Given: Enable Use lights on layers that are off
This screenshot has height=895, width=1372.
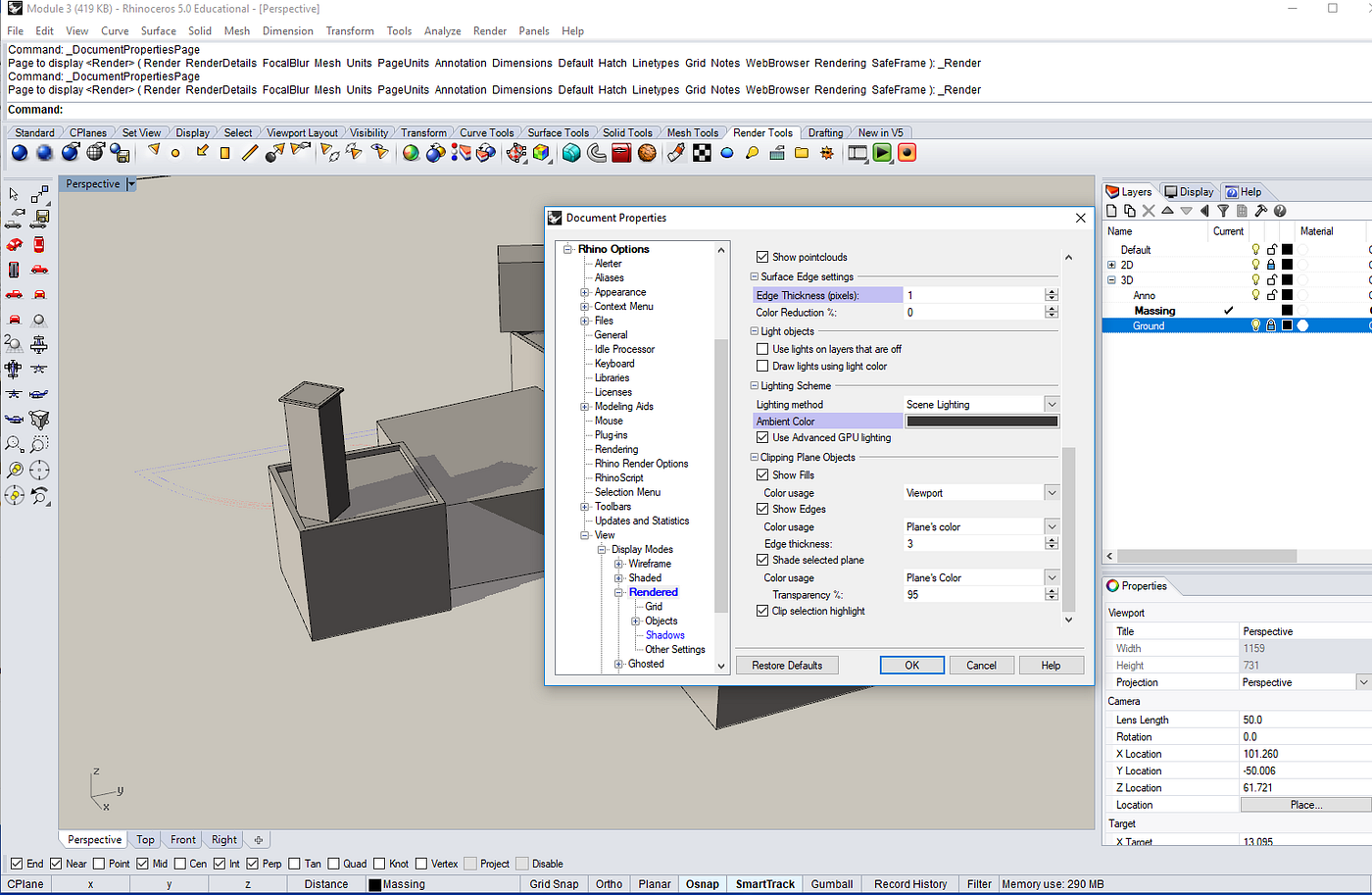Looking at the screenshot, I should coord(762,349).
